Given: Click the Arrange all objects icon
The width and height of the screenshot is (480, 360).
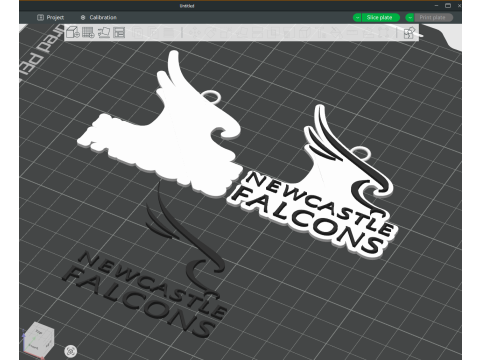Looking at the screenshot, I should click(119, 32).
